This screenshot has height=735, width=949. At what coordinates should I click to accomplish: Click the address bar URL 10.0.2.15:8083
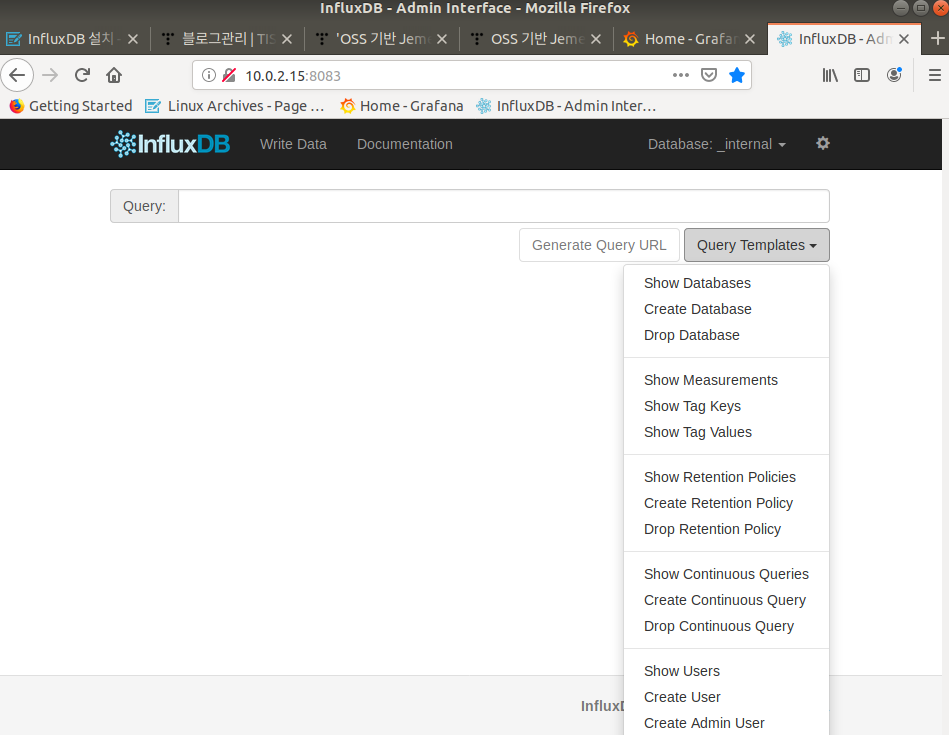pyautogui.click(x=293, y=76)
